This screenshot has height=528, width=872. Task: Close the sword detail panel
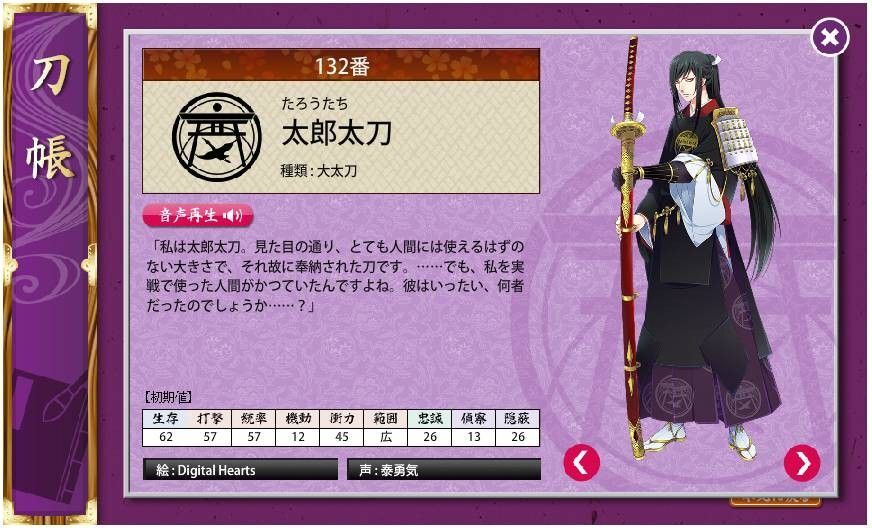pos(830,37)
